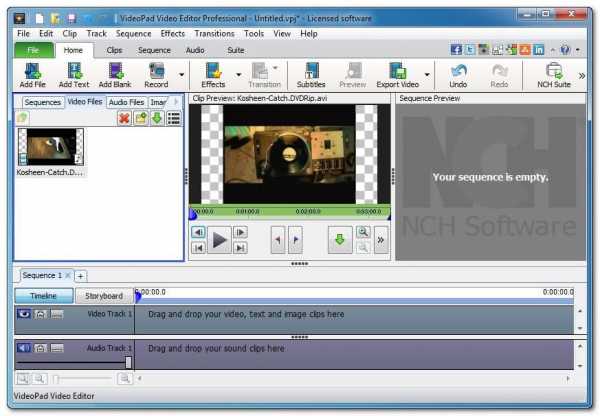
Task: Open the NCH Suite toolbar icon
Action: 554,75
